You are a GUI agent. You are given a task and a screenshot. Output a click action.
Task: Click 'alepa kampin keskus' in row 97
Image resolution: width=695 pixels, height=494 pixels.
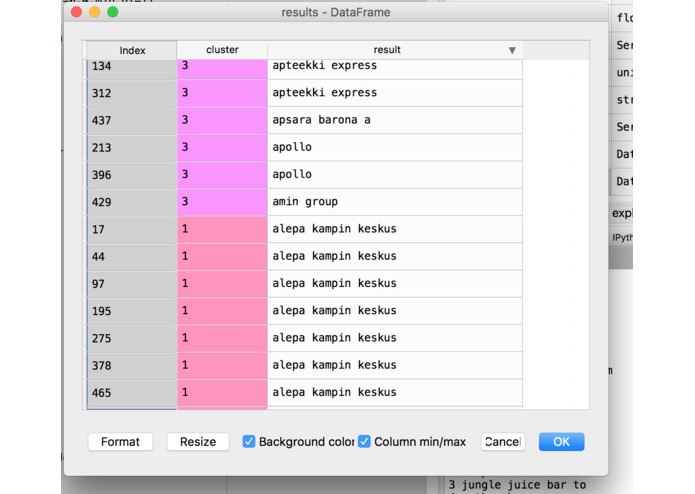coord(395,284)
